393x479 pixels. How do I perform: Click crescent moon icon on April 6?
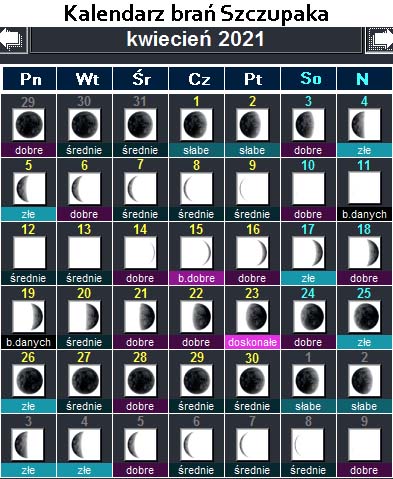pos(84,188)
